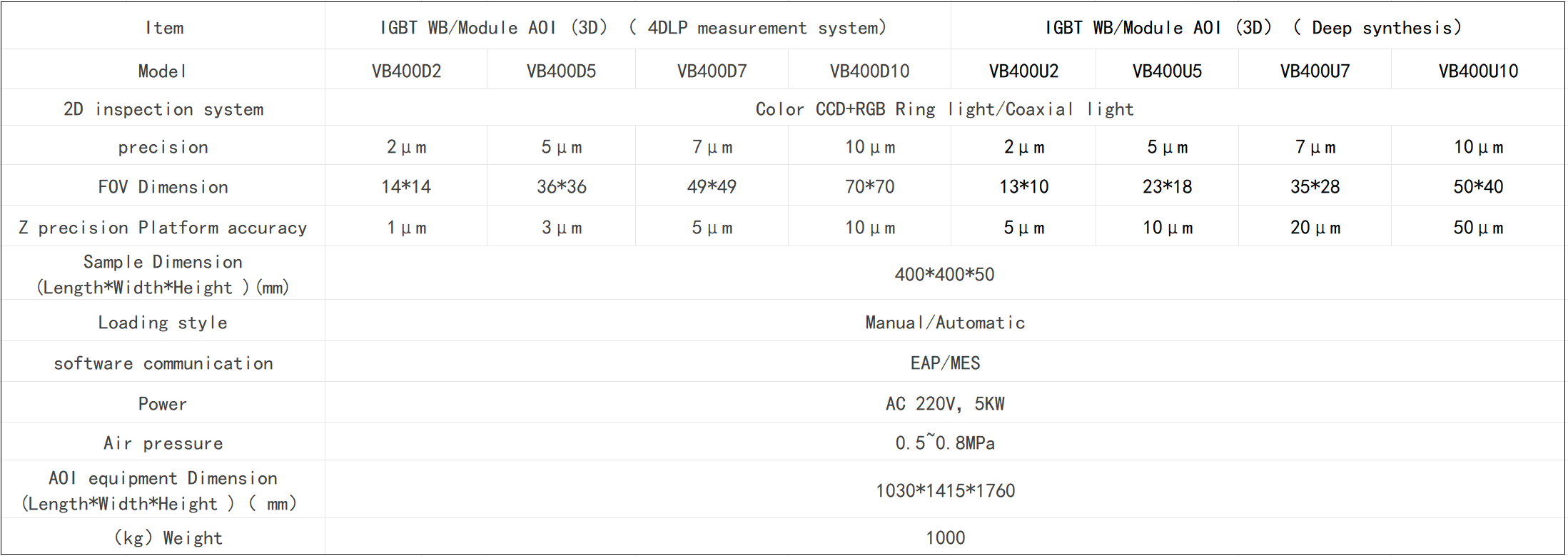Select model VB400U10

(x=1478, y=71)
